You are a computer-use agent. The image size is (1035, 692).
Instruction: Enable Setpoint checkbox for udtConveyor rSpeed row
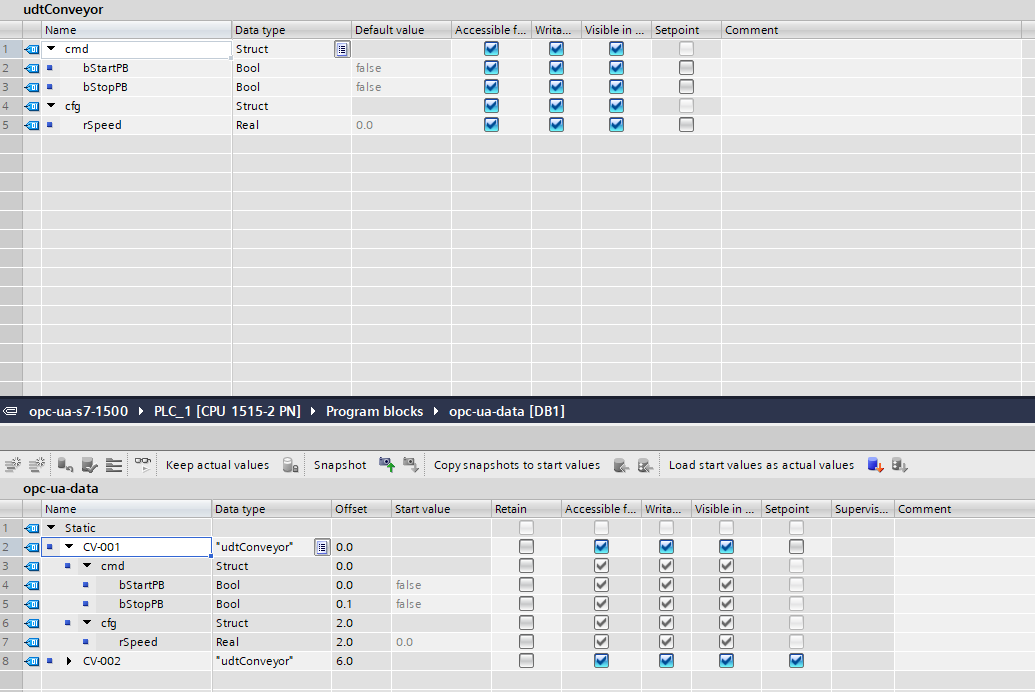coord(686,124)
